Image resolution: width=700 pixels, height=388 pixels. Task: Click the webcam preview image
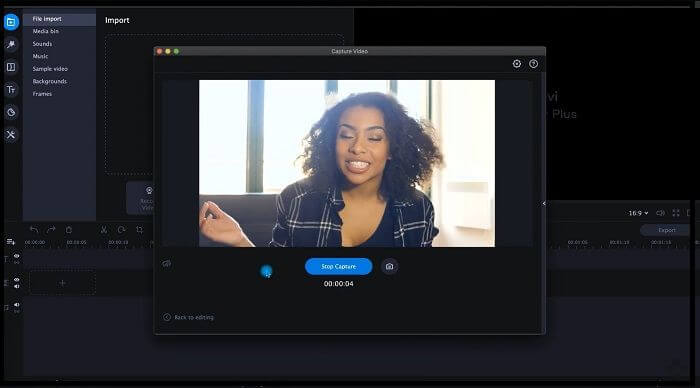[347, 163]
